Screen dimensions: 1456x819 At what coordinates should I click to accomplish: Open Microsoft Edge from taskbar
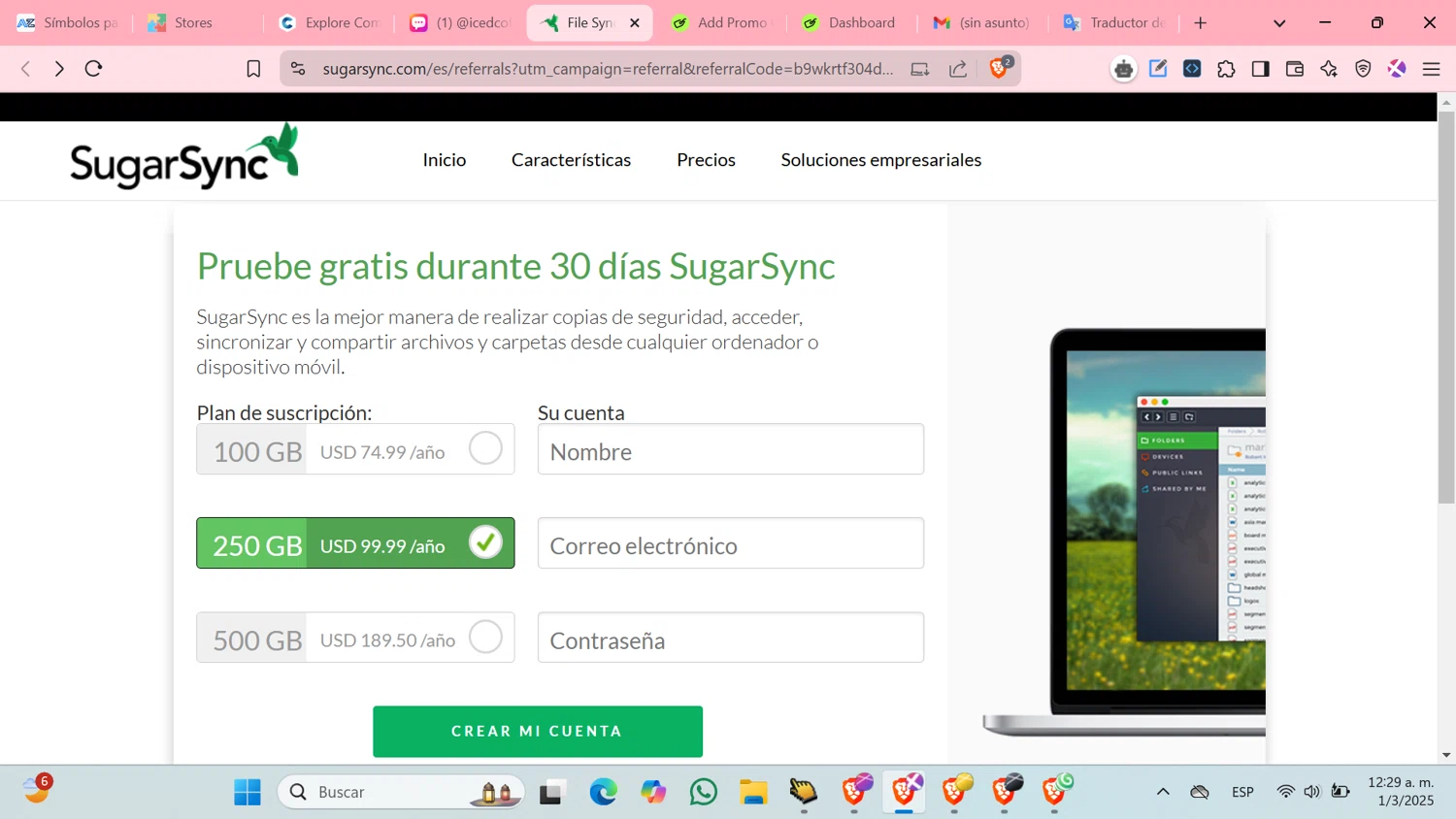tap(603, 792)
